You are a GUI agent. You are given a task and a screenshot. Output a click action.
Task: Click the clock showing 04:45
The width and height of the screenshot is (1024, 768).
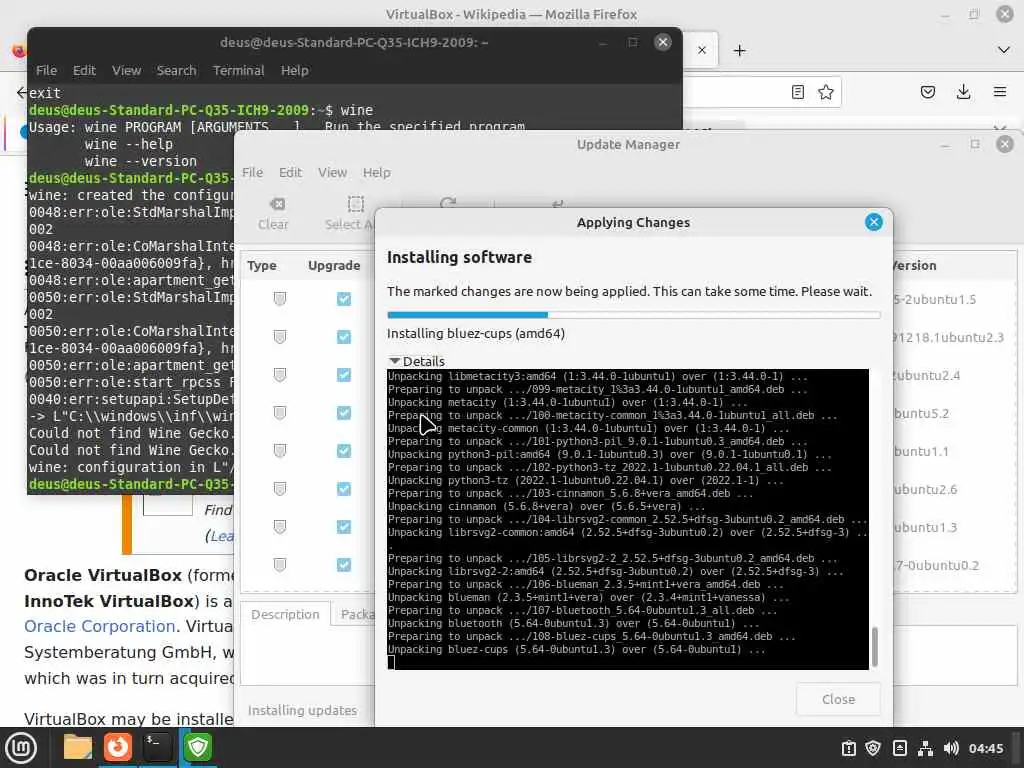point(985,748)
